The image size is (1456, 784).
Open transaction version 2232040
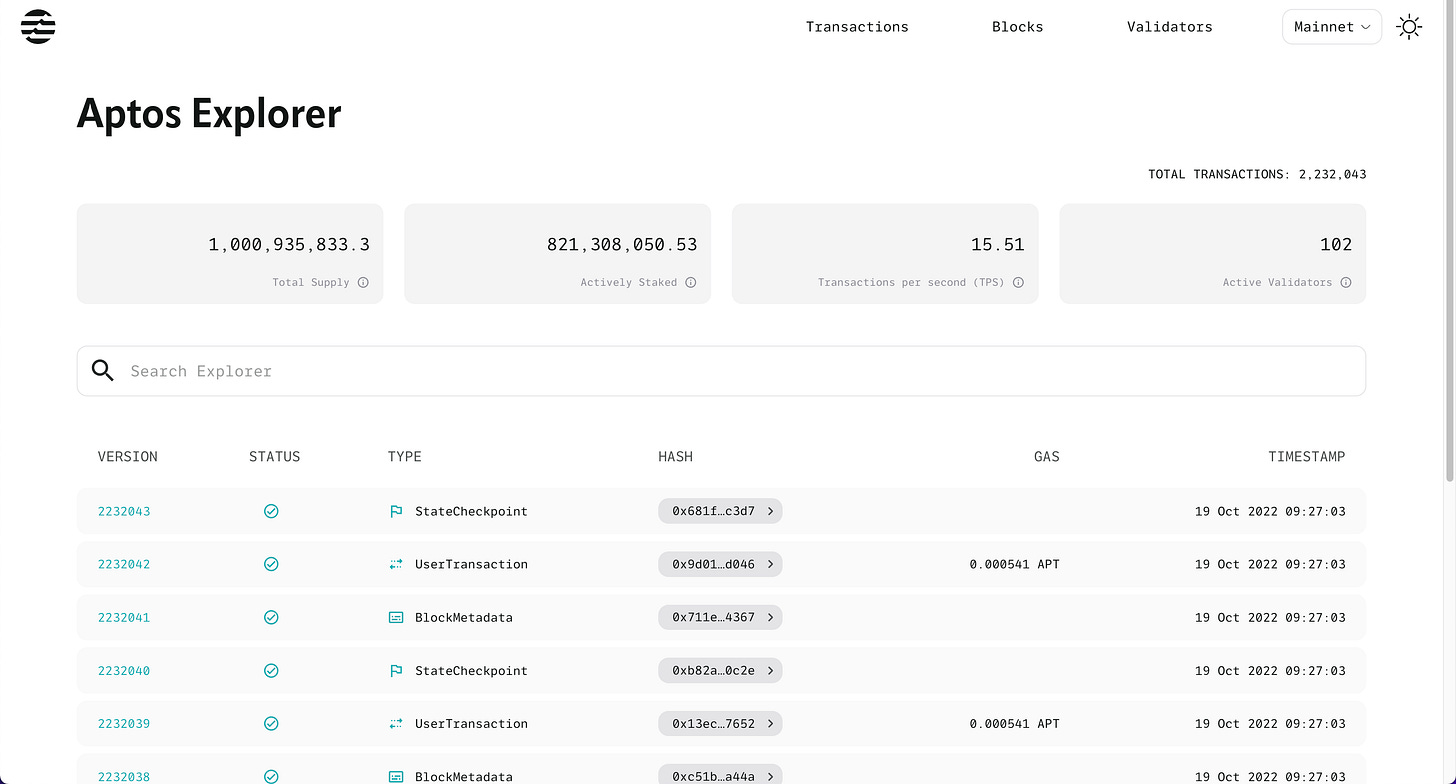tap(124, 671)
